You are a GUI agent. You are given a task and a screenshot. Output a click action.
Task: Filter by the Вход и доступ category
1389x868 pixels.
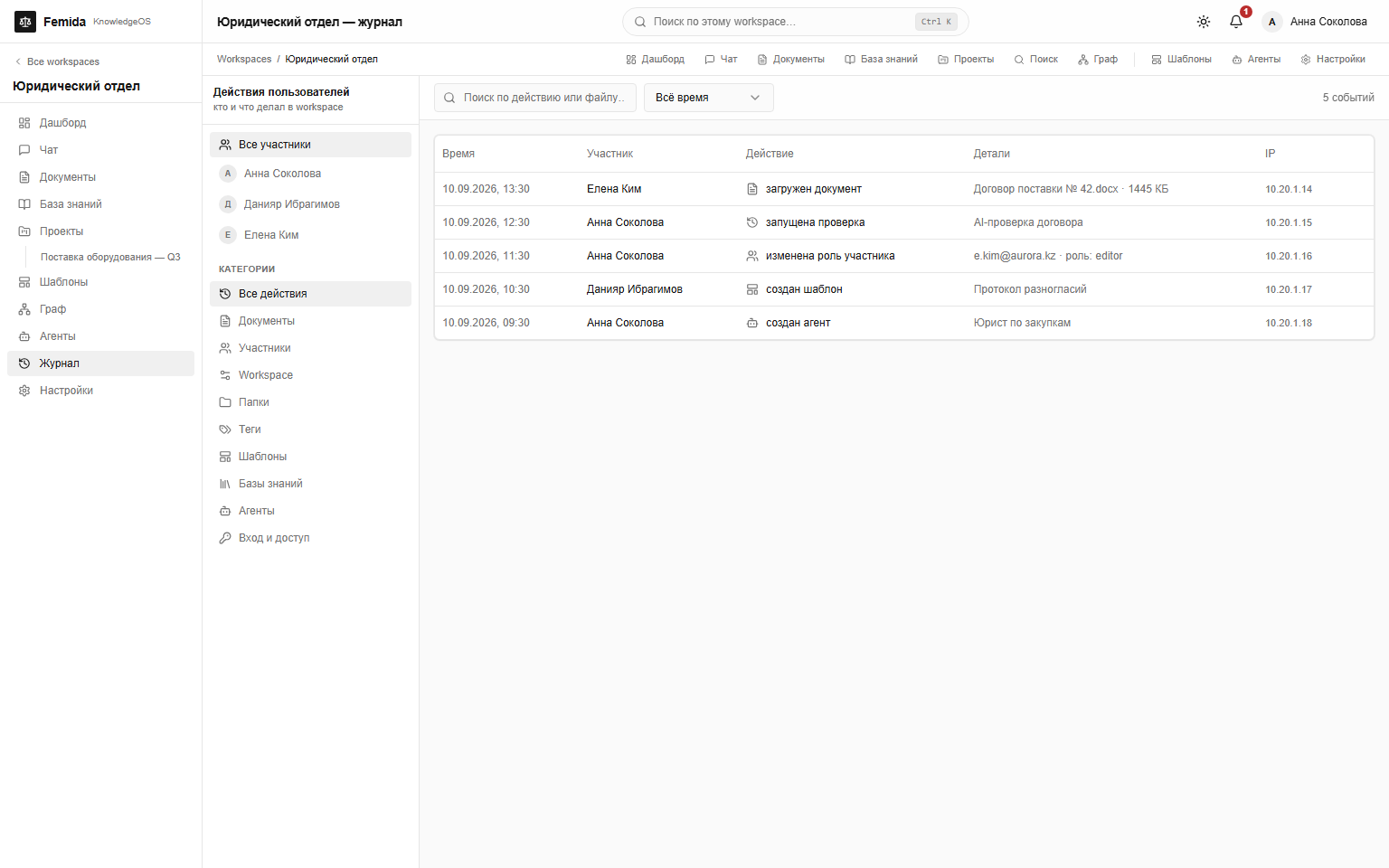pyautogui.click(x=310, y=538)
